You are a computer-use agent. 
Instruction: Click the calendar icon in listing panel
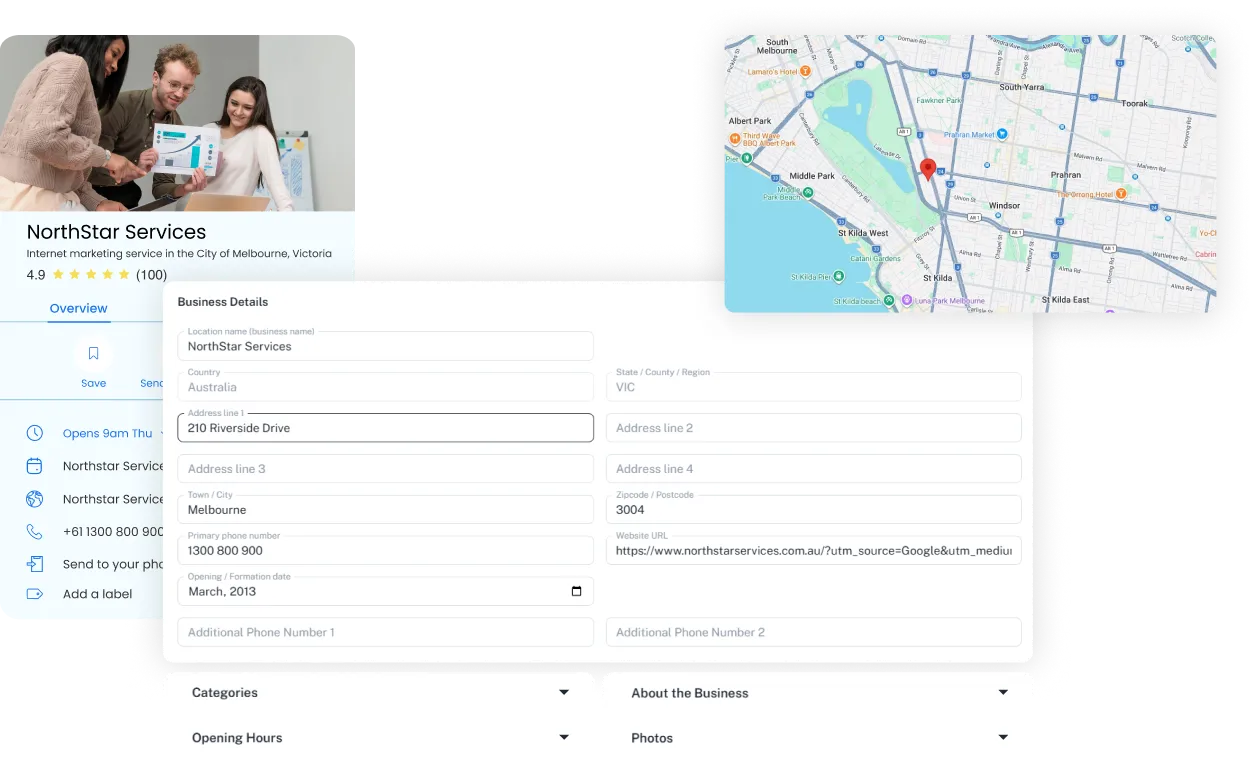pos(35,466)
